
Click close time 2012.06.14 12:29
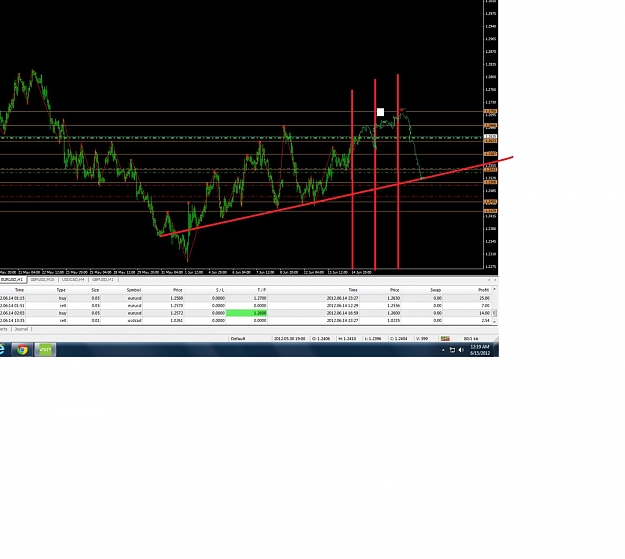[342, 305]
